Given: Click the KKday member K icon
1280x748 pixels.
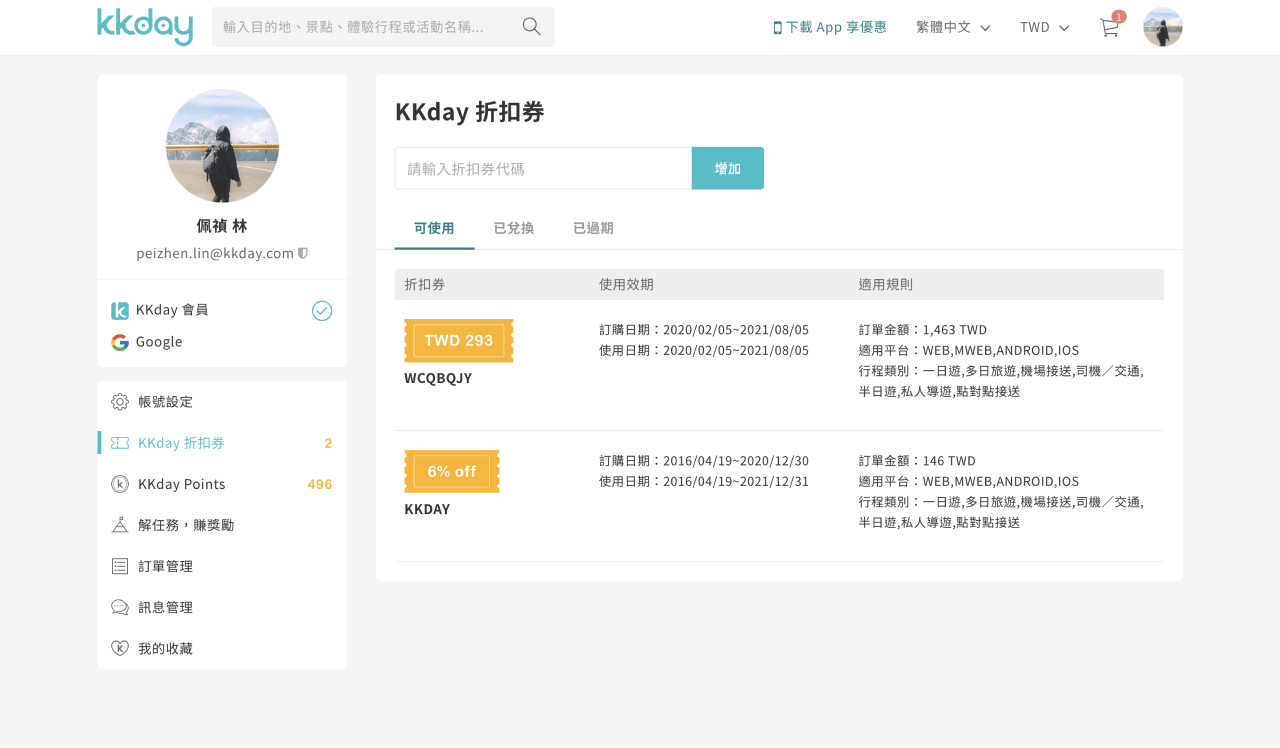Looking at the screenshot, I should [120, 311].
